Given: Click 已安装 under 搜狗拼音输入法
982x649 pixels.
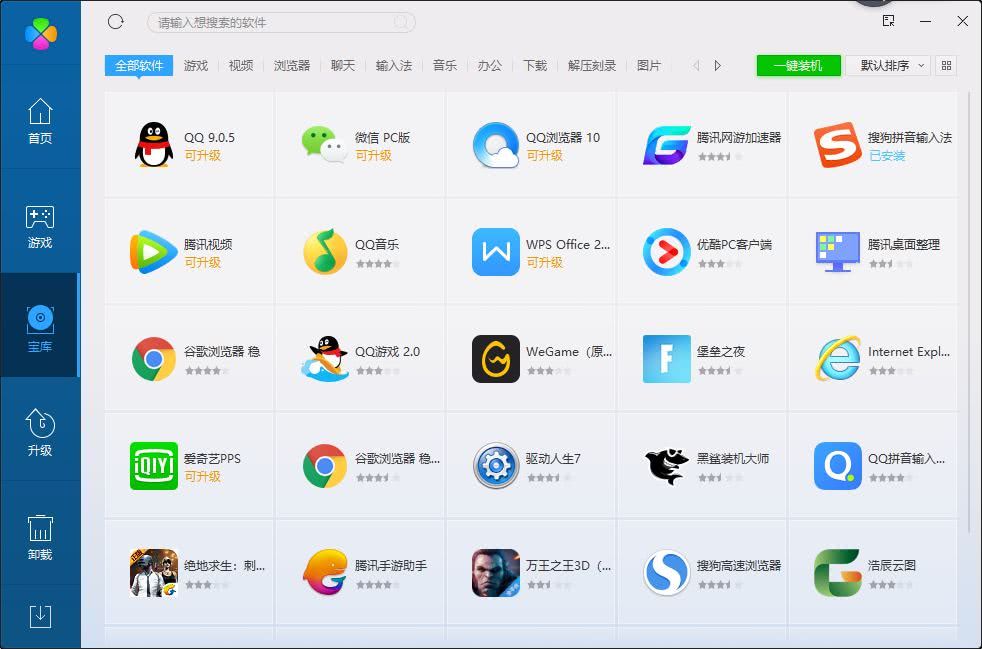Looking at the screenshot, I should 887,155.
